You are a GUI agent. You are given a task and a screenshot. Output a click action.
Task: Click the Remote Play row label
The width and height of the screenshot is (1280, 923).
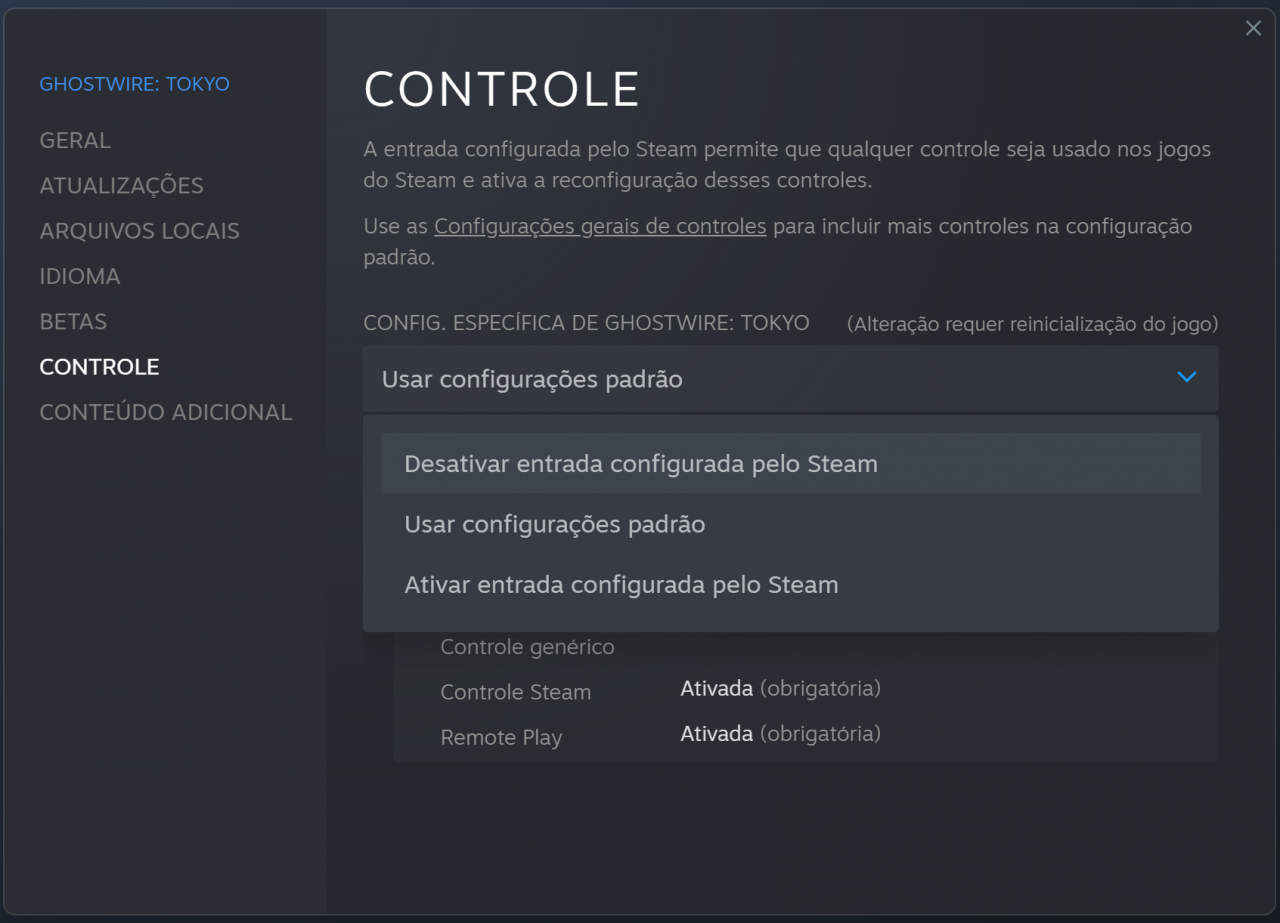coord(501,738)
